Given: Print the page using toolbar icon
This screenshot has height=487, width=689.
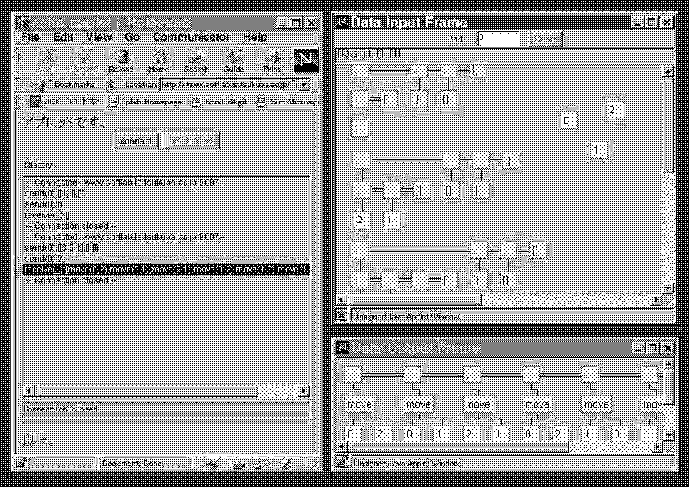Looking at the screenshot, I should coord(268,61).
